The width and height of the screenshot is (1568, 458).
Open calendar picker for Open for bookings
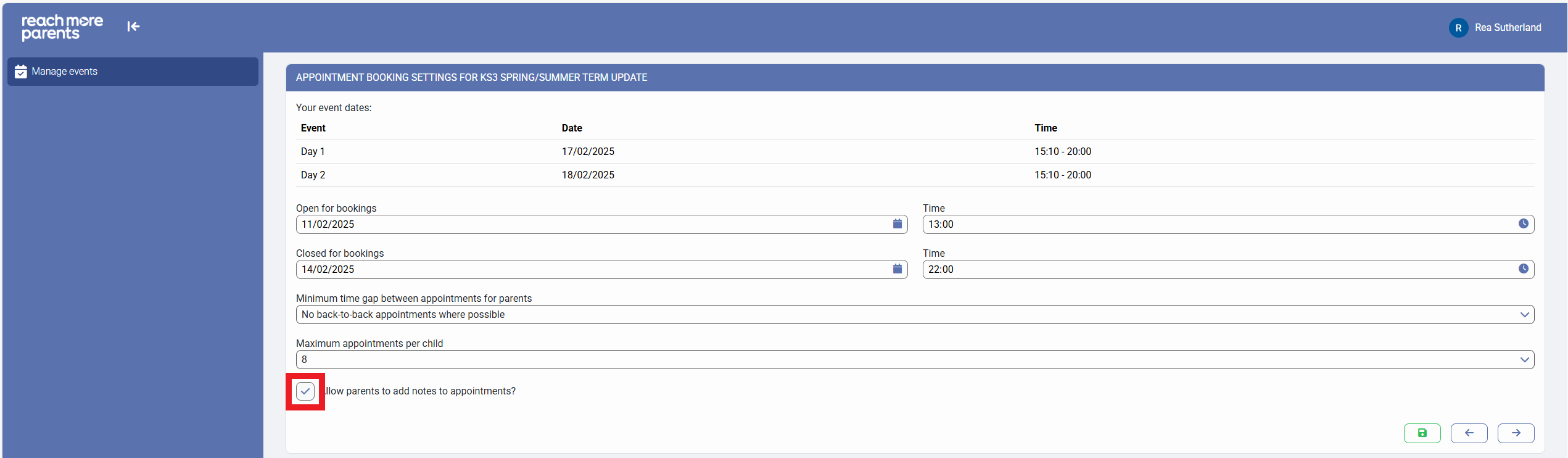coord(897,224)
